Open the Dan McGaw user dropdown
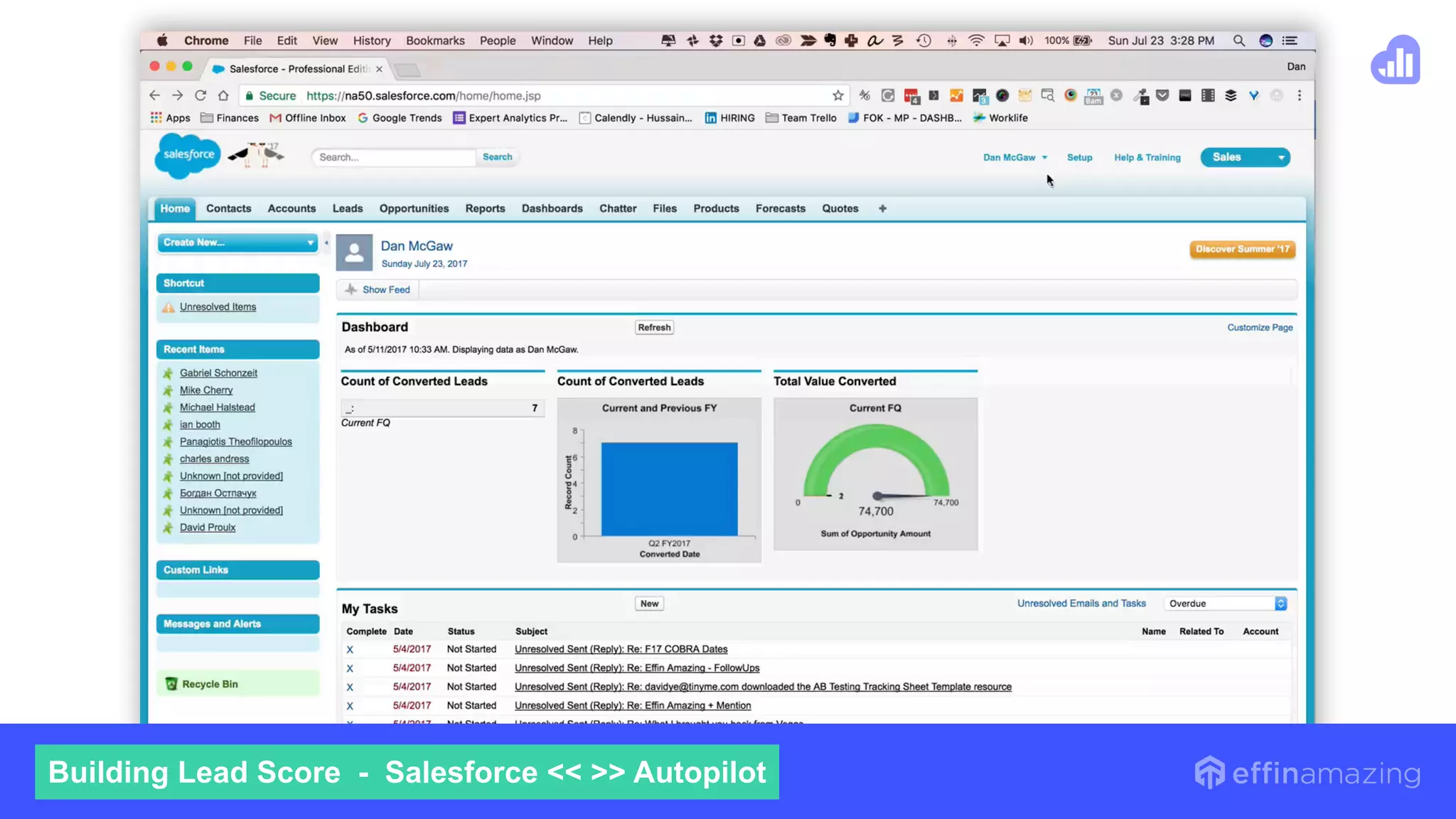 tap(1015, 157)
